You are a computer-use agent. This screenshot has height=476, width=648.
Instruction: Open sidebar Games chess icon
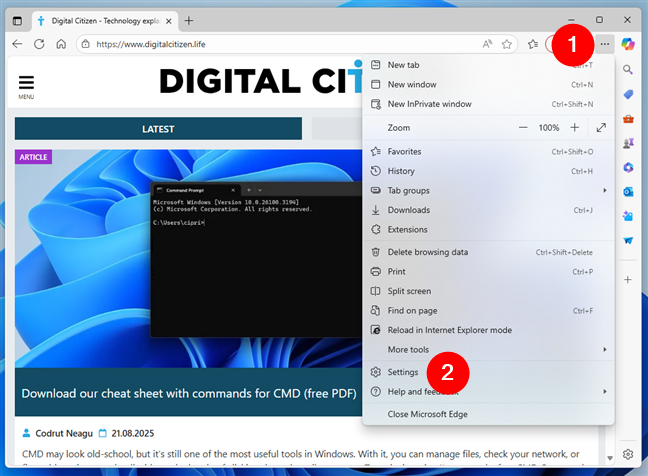[628, 143]
